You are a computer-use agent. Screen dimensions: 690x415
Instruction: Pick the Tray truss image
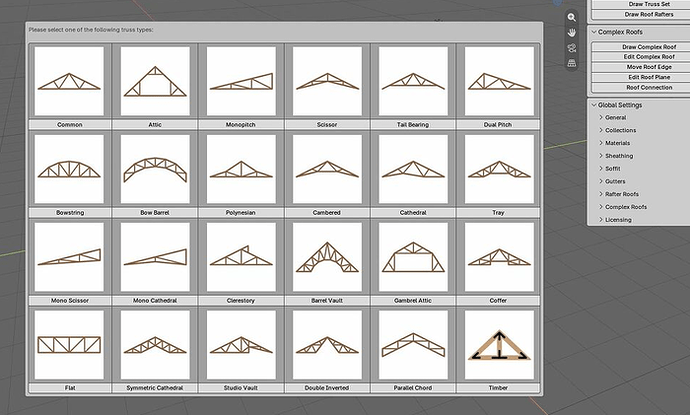499,169
